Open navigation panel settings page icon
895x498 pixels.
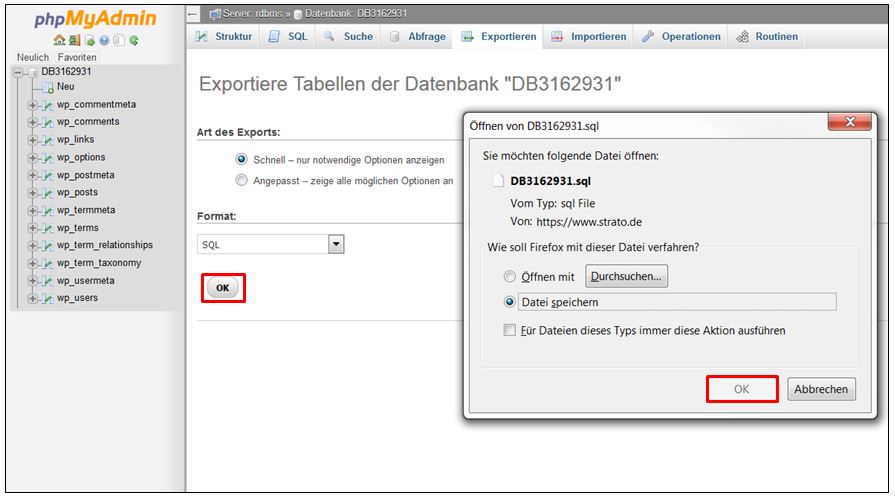pos(118,40)
